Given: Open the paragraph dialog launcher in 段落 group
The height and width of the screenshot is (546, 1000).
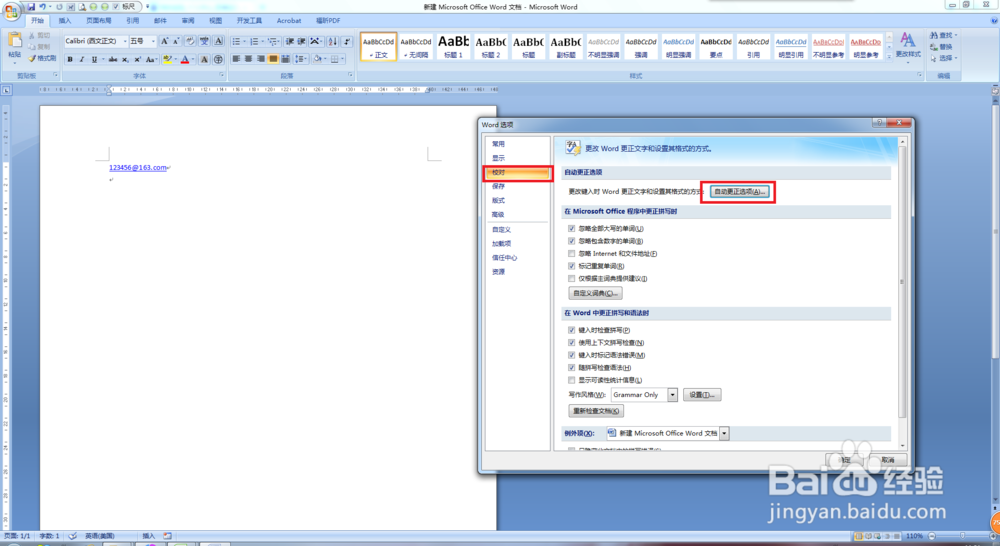Looking at the screenshot, I should point(350,75).
